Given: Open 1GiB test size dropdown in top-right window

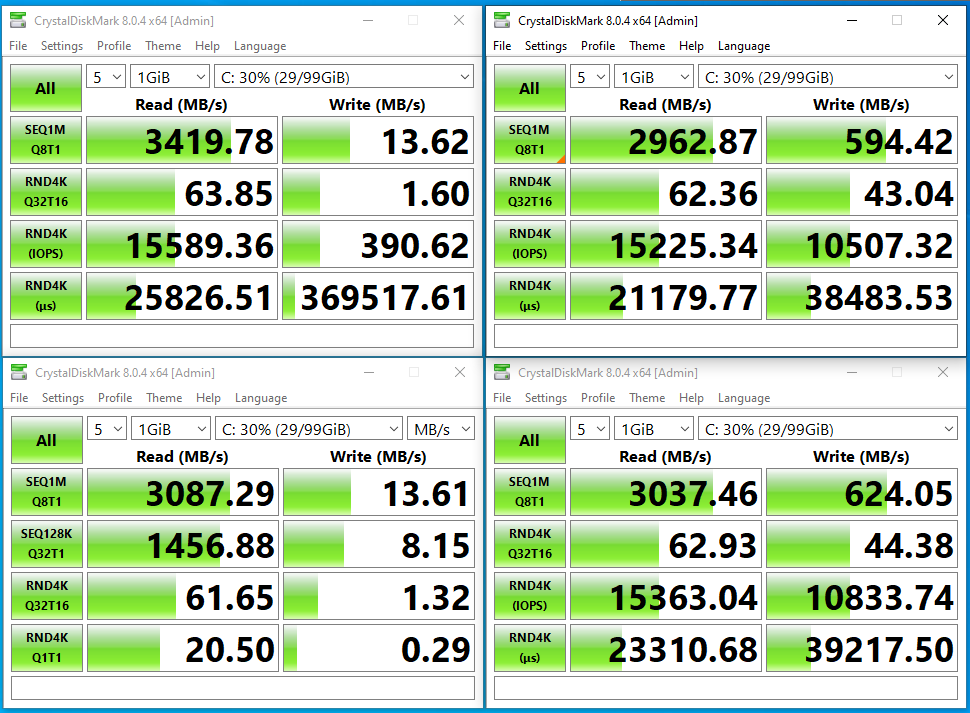Looking at the screenshot, I should 653,77.
